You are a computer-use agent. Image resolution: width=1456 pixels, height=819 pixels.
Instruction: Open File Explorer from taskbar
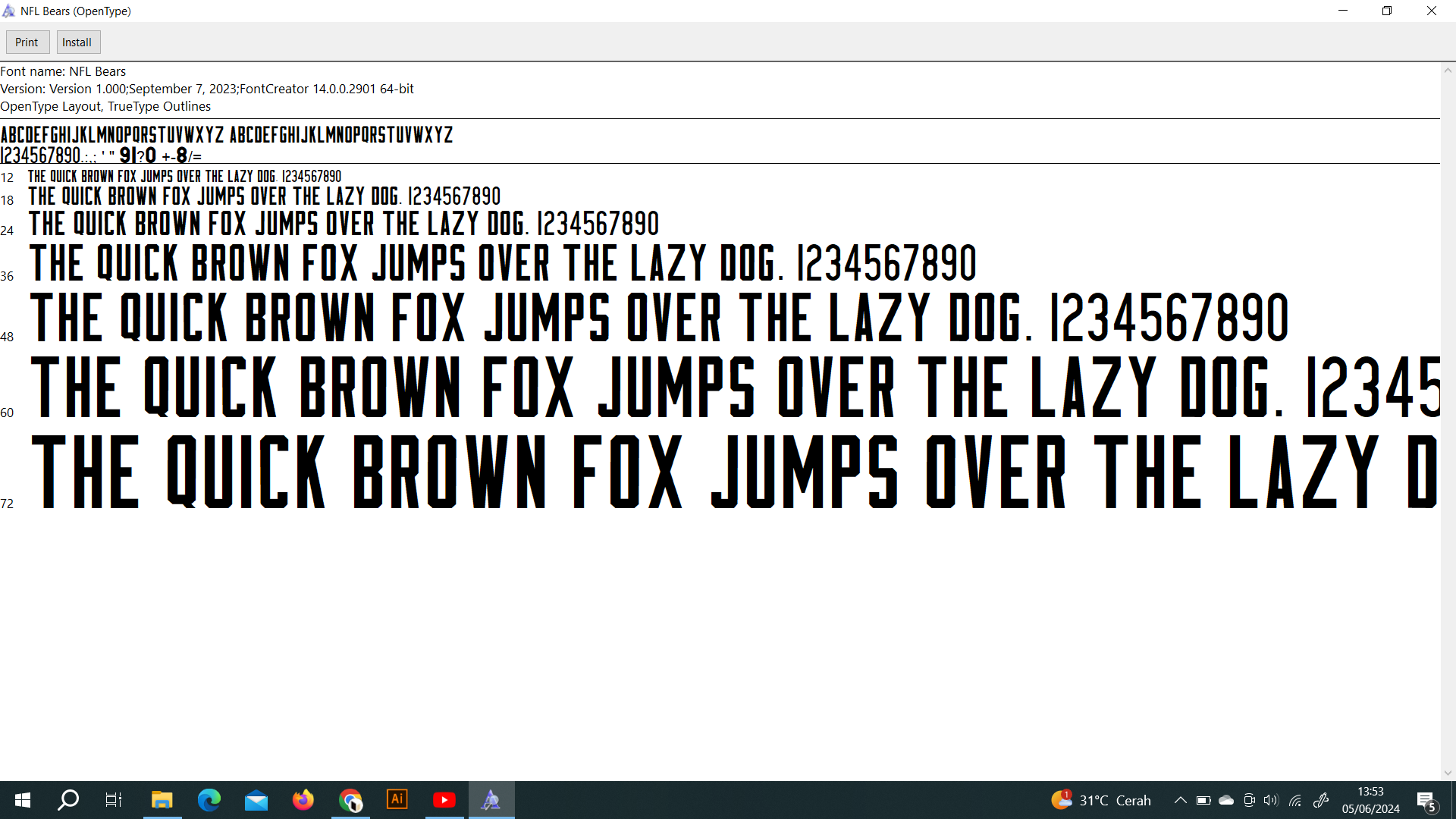[162, 800]
